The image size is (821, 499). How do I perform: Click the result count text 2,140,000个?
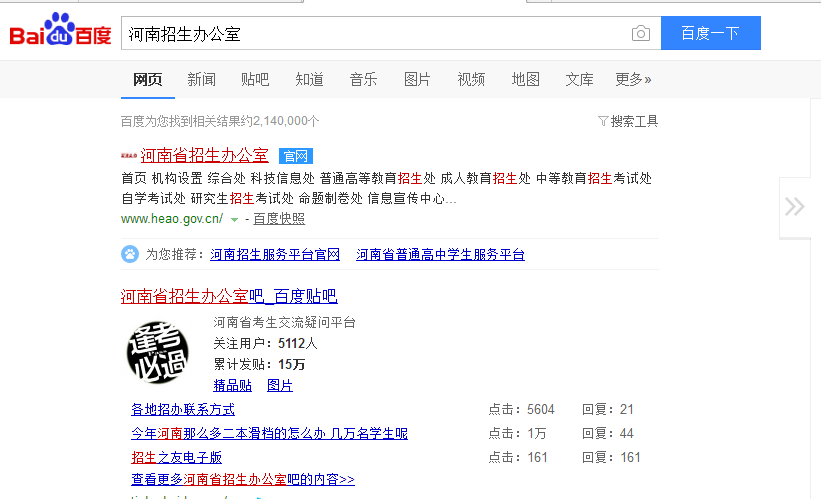[x=286, y=121]
